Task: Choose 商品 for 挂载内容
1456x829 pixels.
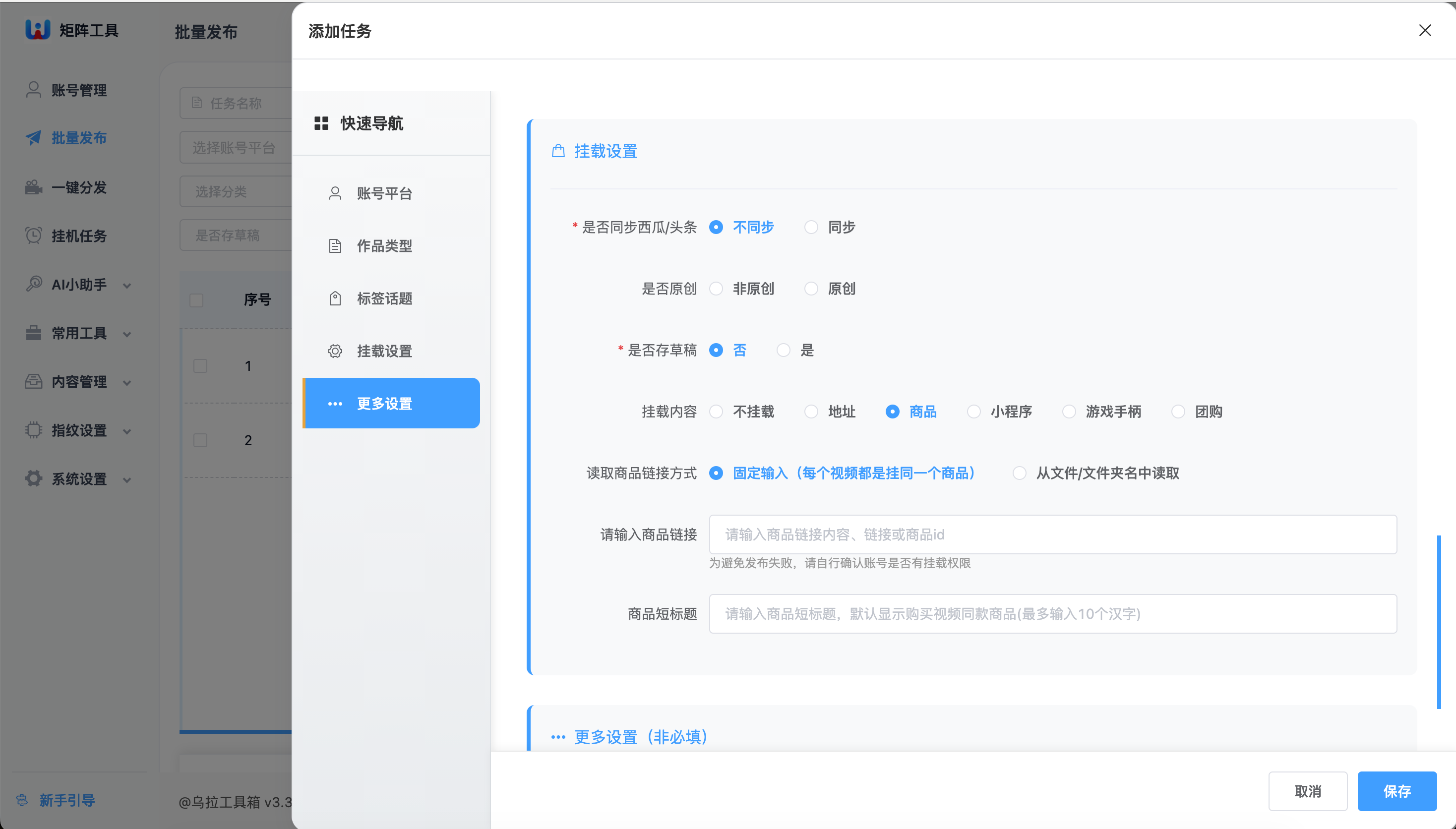Action: pos(911,412)
